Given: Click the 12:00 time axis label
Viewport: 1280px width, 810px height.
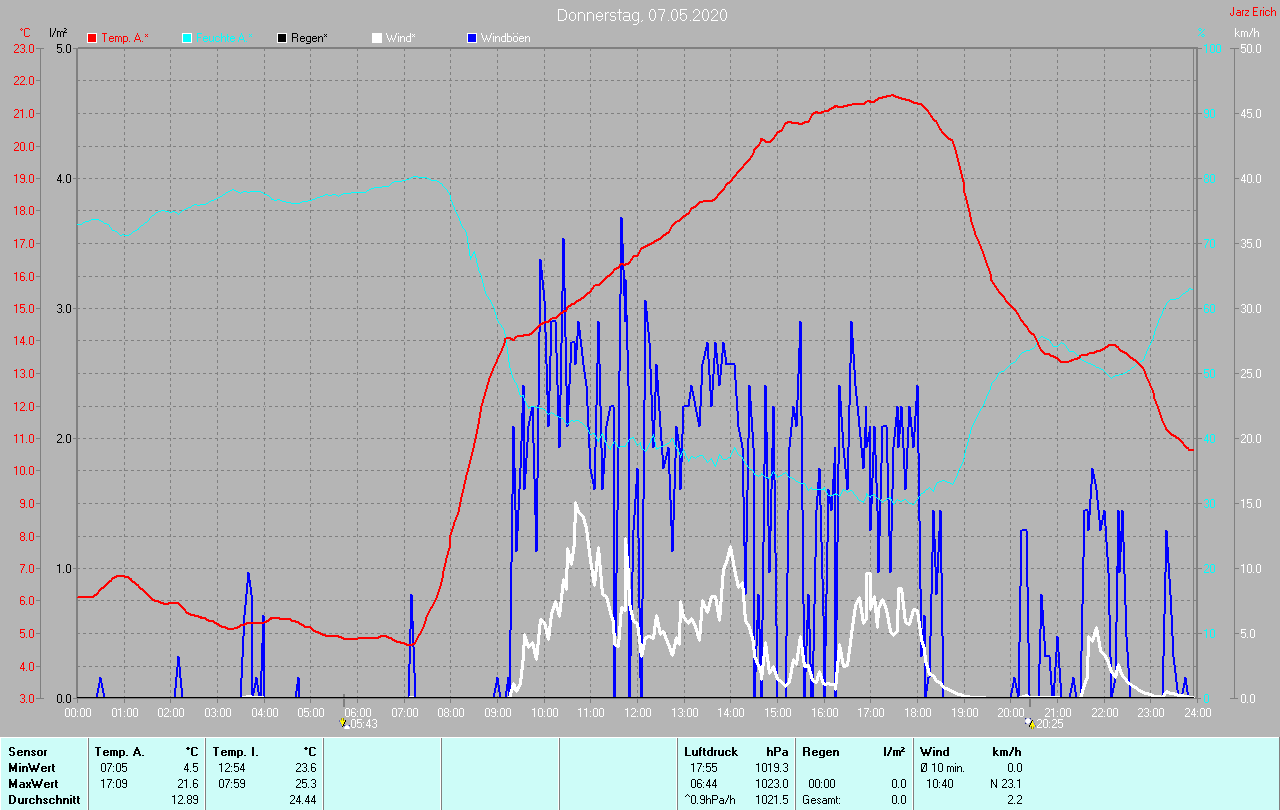Looking at the screenshot, I should 637,712.
